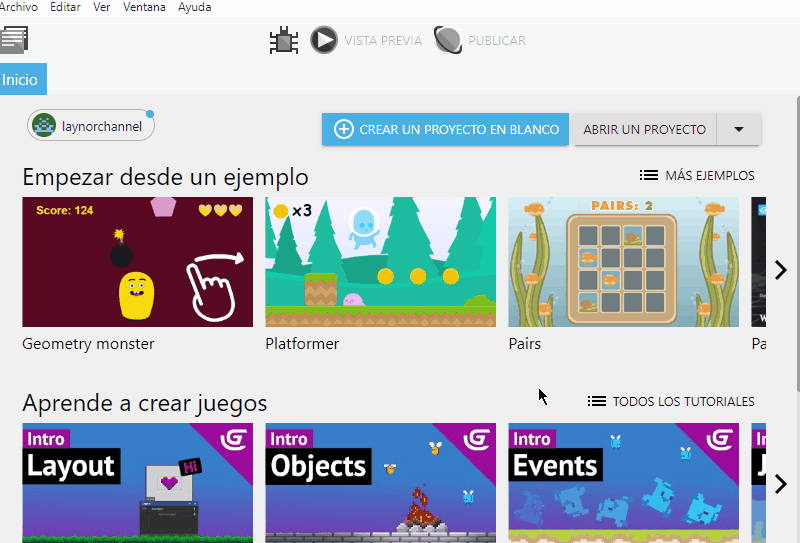Screen dimensions: 800x543
Task: Click the Más Ejemplos list icon
Action: [x=649, y=175]
